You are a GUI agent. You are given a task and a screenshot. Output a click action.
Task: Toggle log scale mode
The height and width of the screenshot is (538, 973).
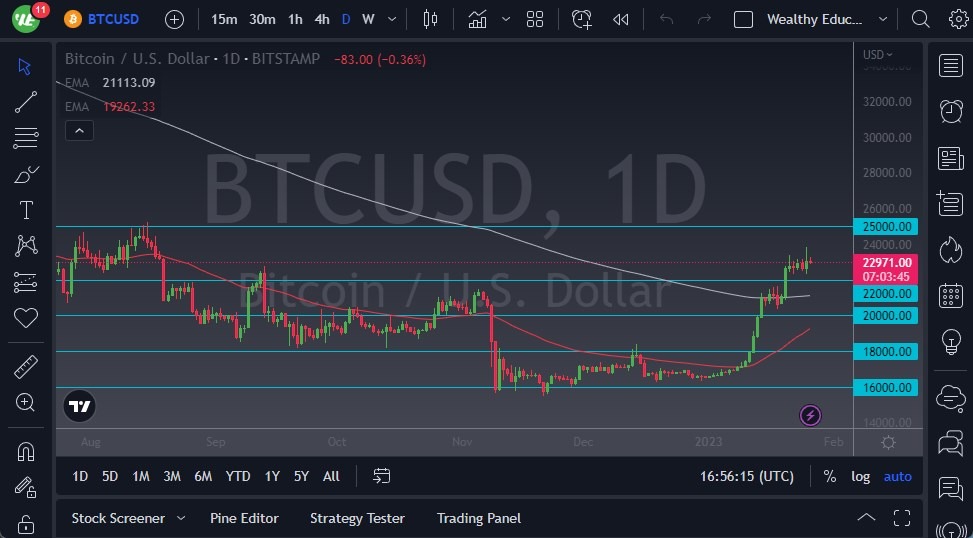(861, 477)
